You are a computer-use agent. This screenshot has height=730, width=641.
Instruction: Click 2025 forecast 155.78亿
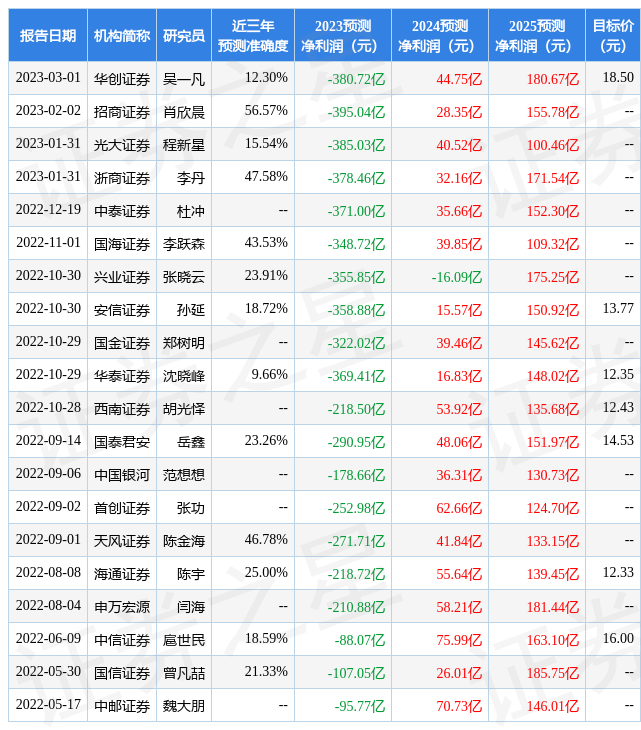click(x=553, y=112)
